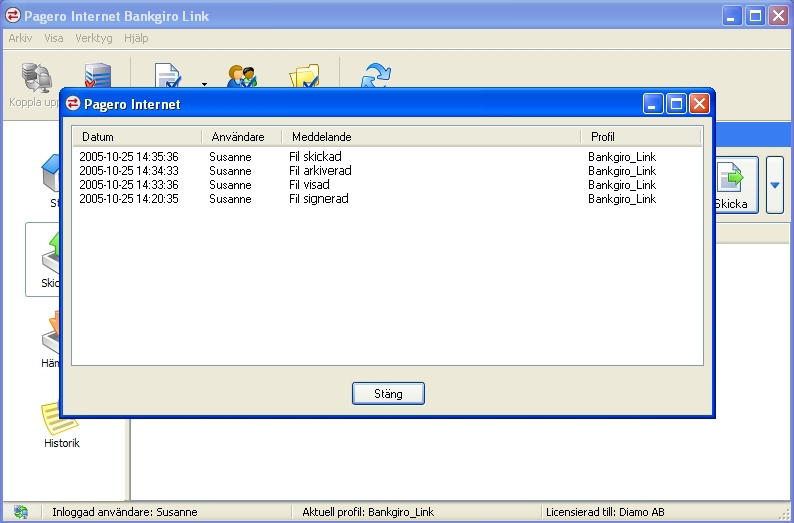Screen dimensions: 794x523
Task: Click the two-users toolbar icon
Action: [242, 76]
